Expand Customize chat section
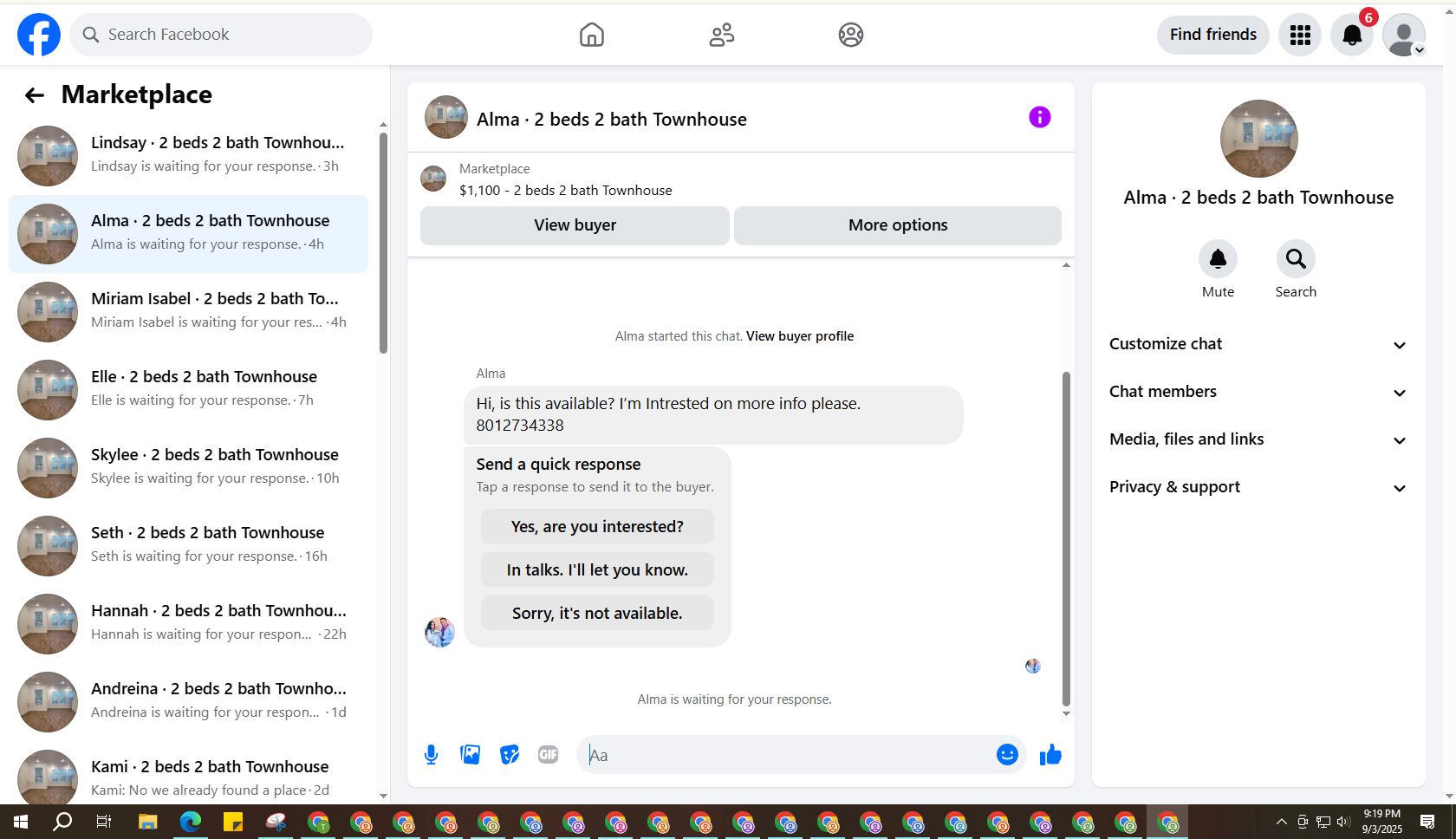1456x839 pixels. point(1258,344)
